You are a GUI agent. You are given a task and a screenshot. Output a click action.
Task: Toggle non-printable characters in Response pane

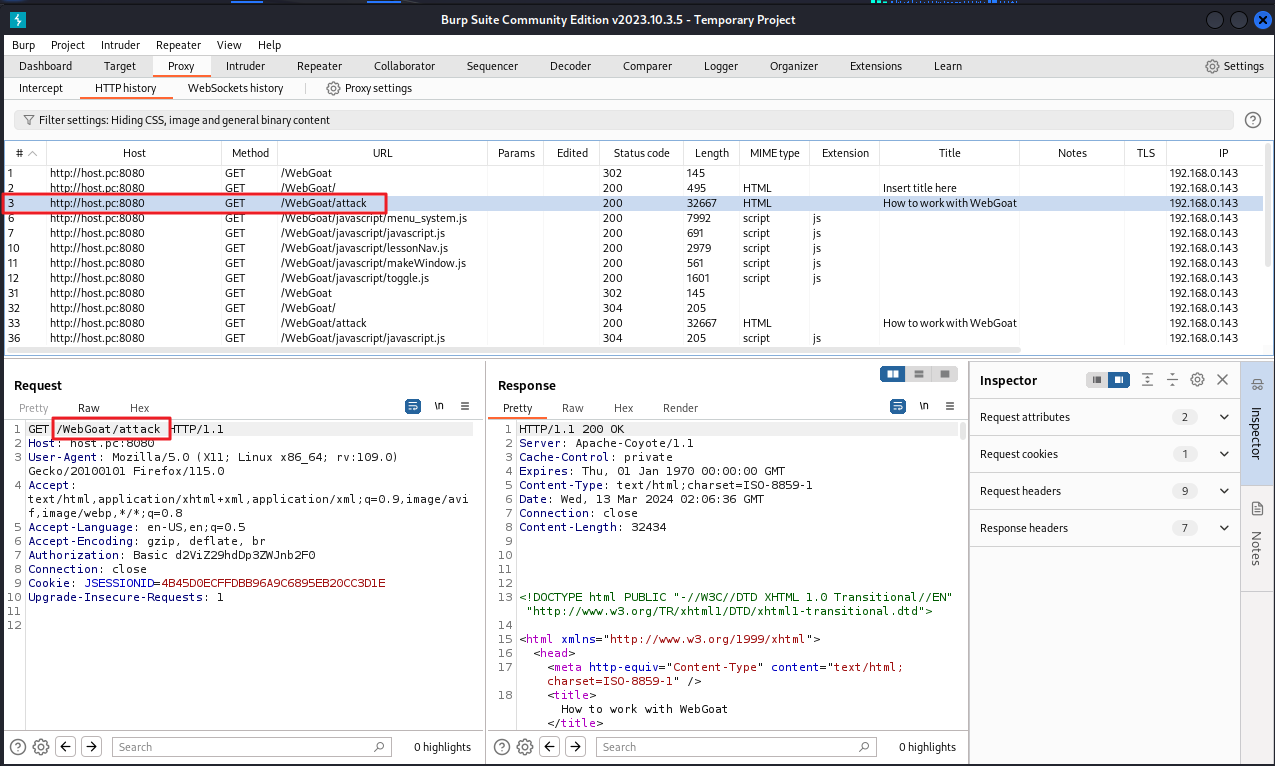(x=923, y=406)
